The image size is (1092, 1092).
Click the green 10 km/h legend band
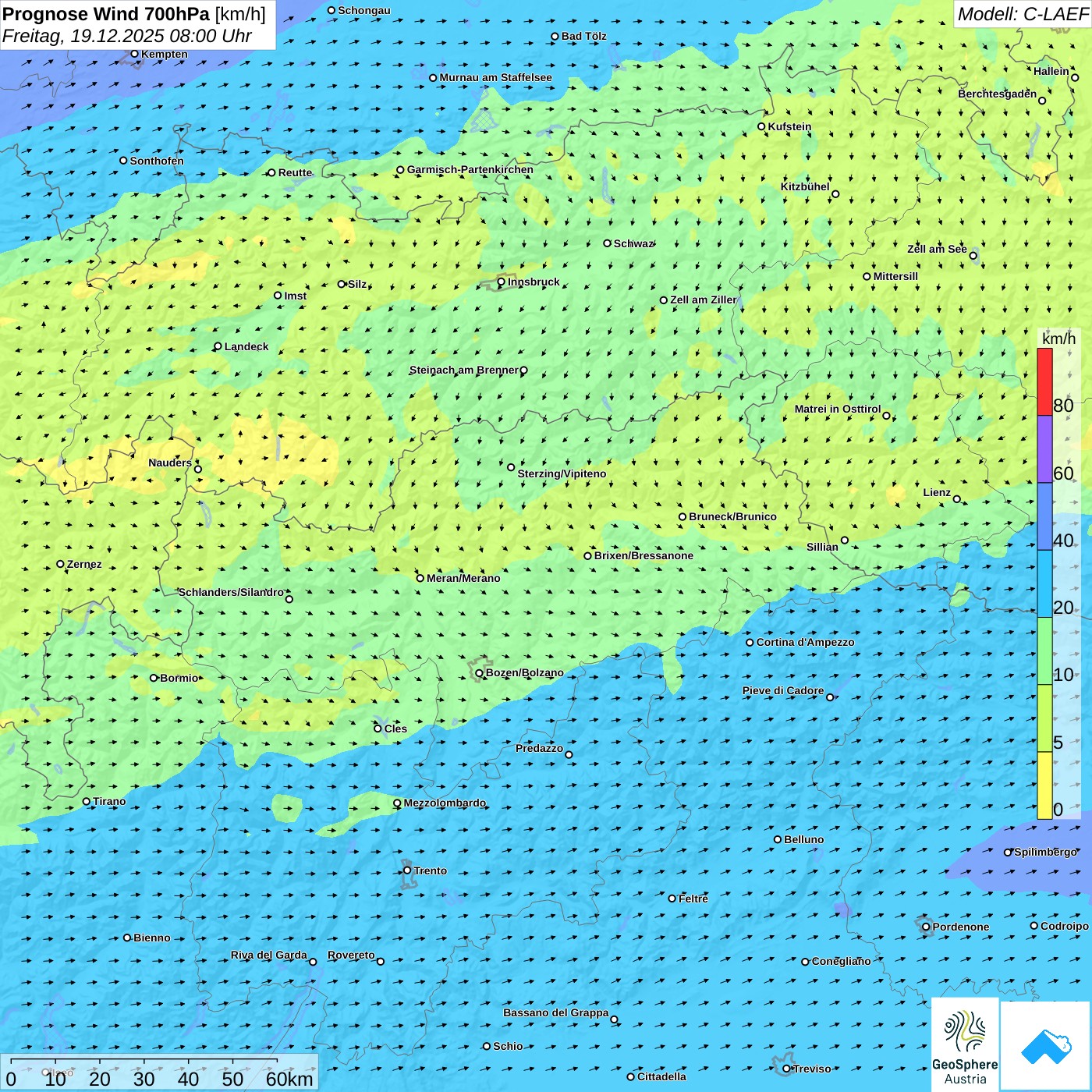[1044, 651]
